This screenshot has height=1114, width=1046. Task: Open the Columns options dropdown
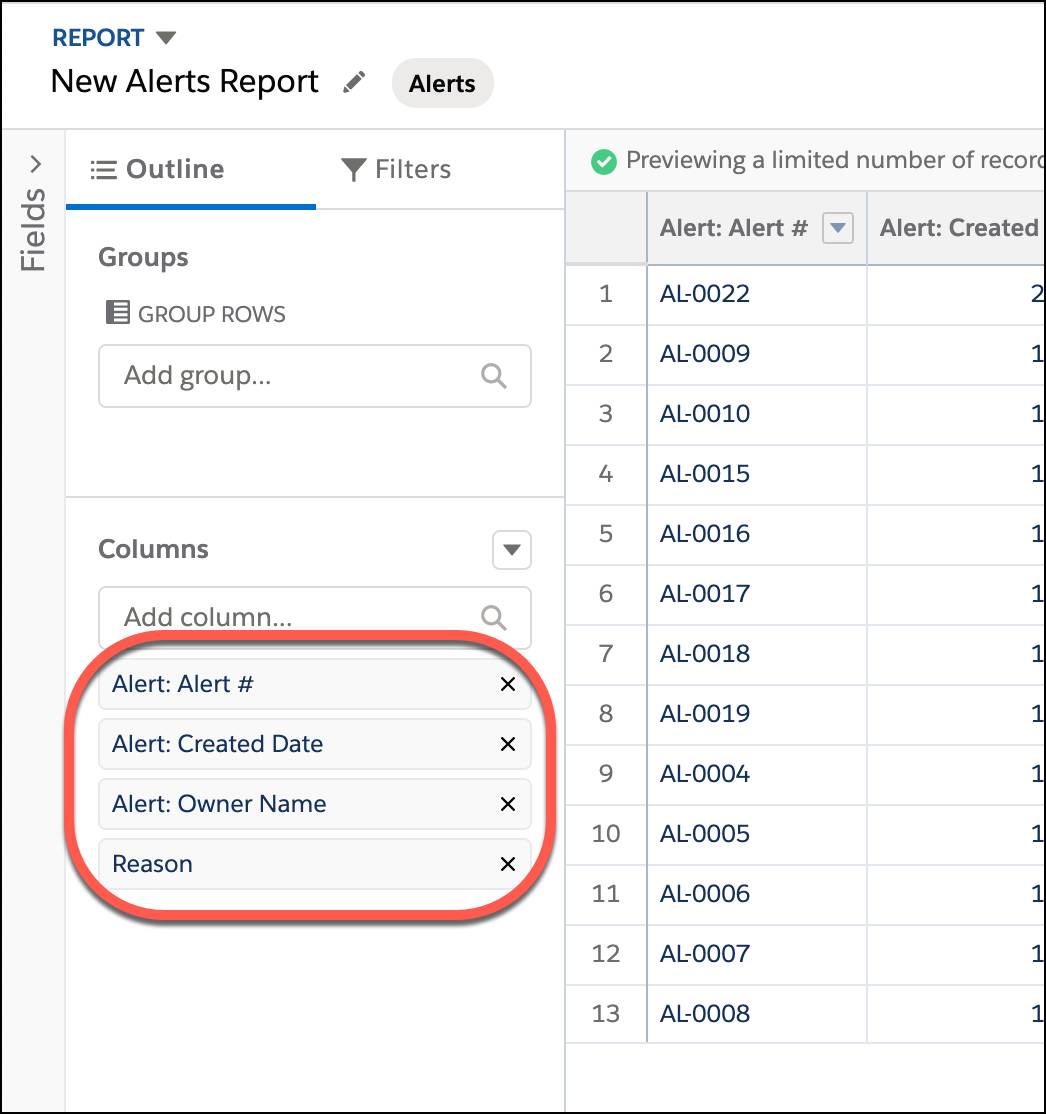pos(512,549)
